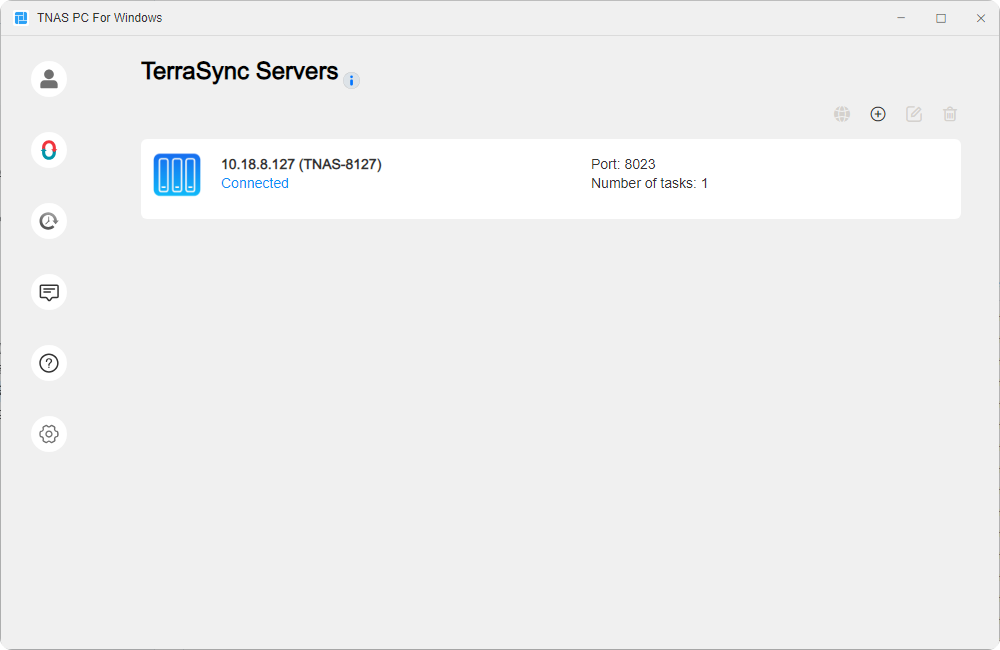Delete the server using the trash icon
The width and height of the screenshot is (1000, 650).
pos(950,114)
